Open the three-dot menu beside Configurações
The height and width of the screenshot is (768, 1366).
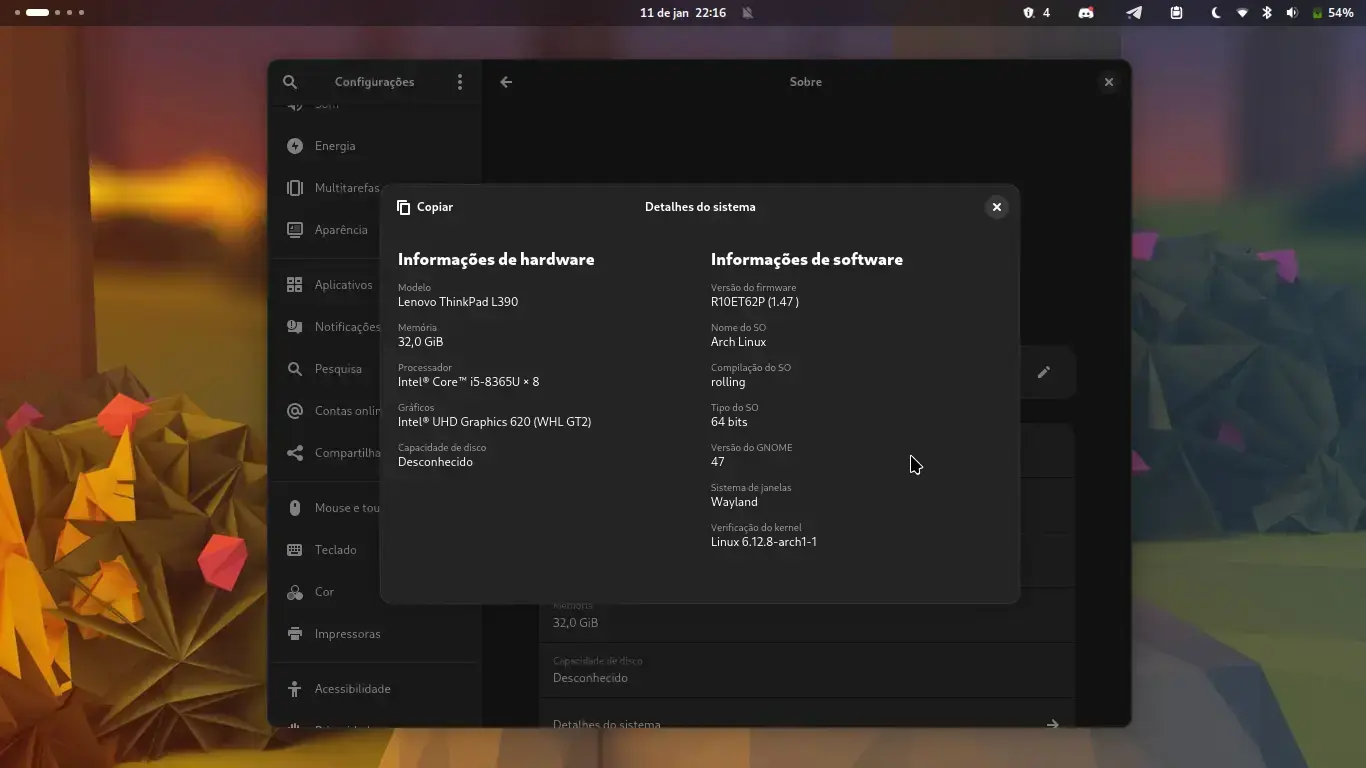pos(460,82)
